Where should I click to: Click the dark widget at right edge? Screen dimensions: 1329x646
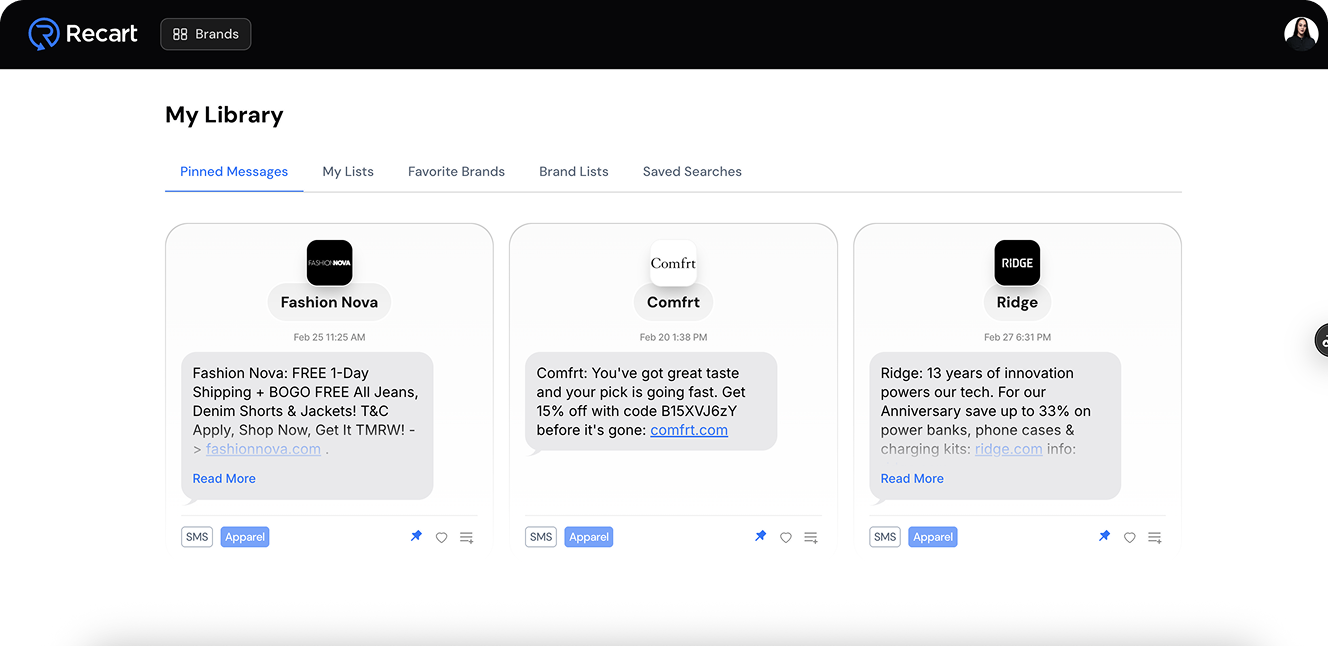coord(1321,341)
